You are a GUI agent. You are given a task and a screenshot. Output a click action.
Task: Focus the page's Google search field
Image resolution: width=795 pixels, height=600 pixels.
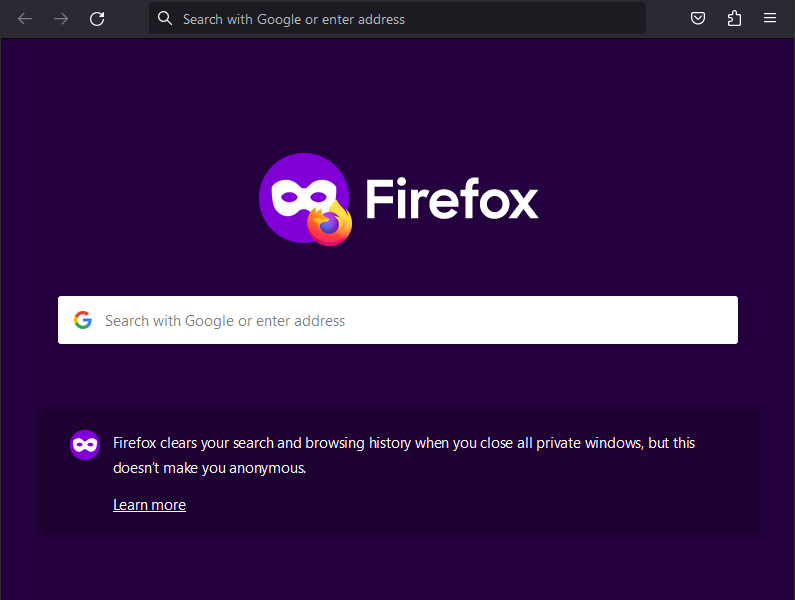(398, 320)
